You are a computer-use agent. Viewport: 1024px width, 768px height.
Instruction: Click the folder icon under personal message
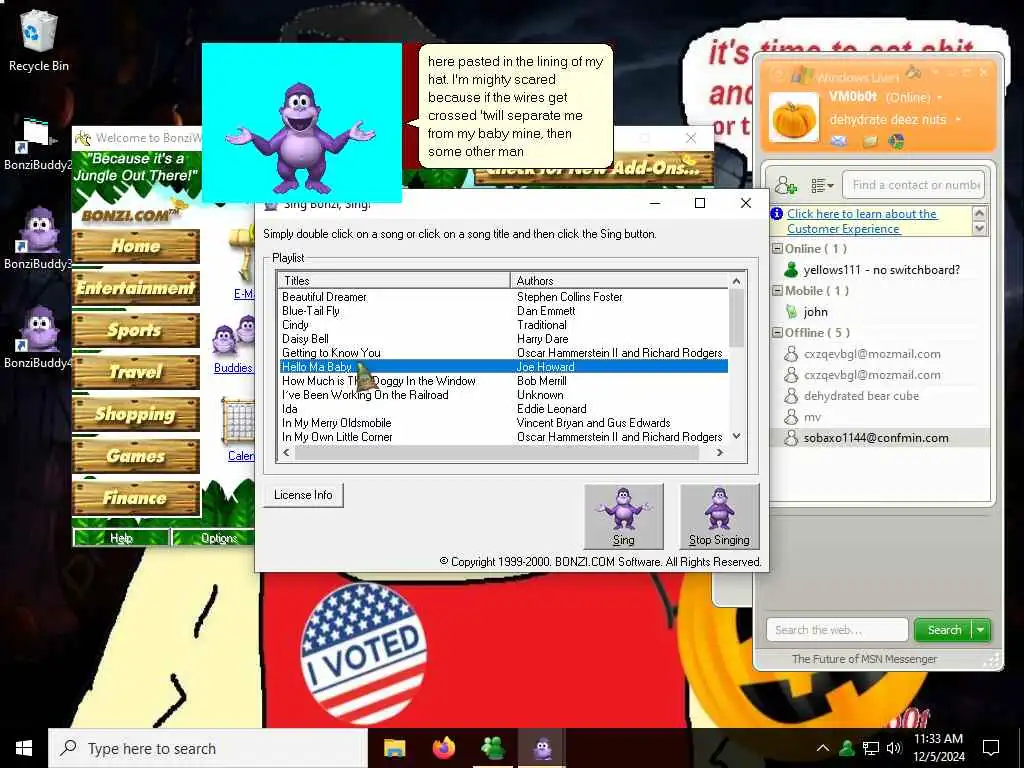pyautogui.click(x=870, y=140)
